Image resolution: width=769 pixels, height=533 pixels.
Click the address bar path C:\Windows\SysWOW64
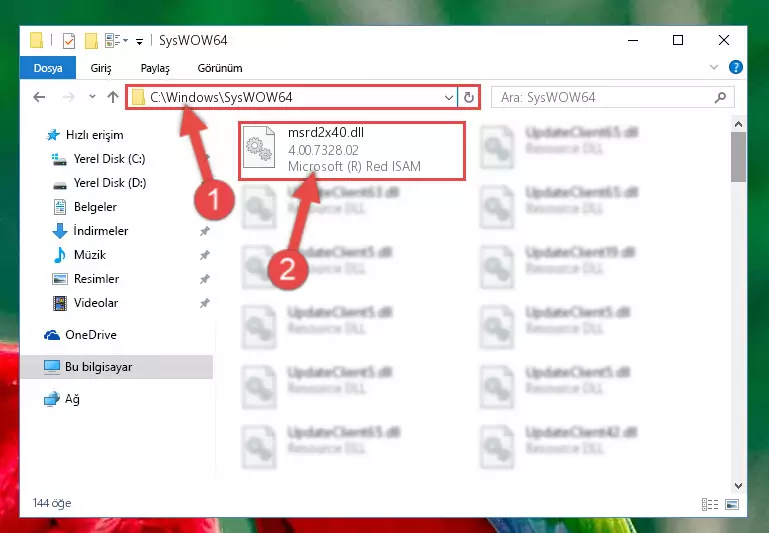(221, 97)
